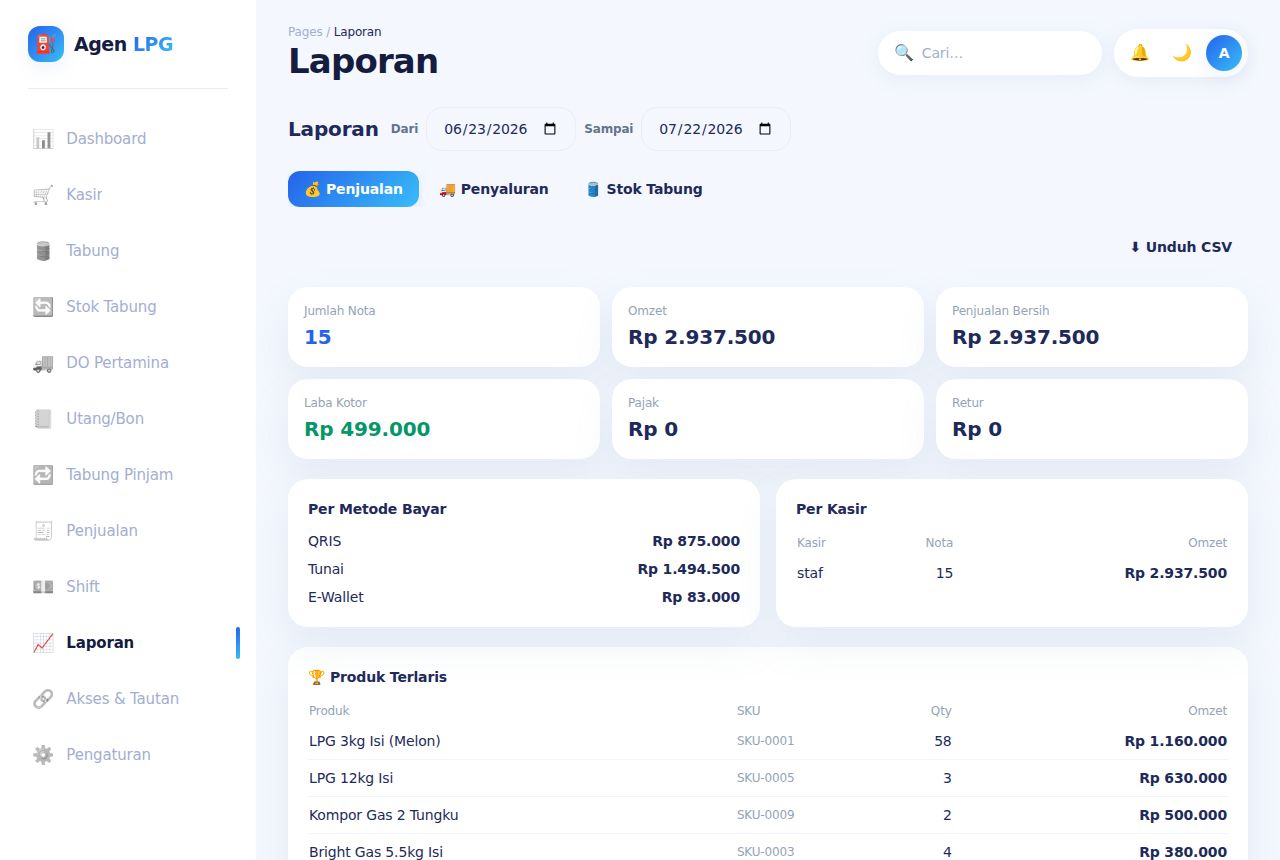The height and width of the screenshot is (860, 1280).
Task: Click the Omzet card Rp 2.937.500
Action: click(x=768, y=327)
